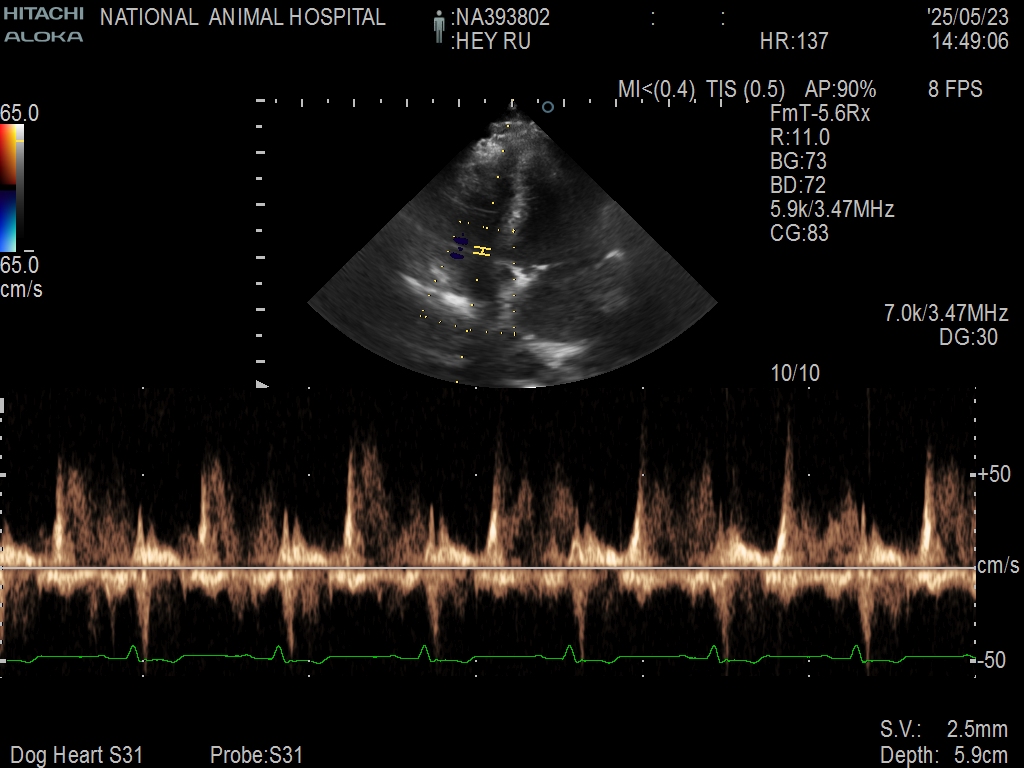Click the Doppler baseline cm/s label
Image resolution: width=1024 pixels, height=768 pixels.
pos(997,566)
